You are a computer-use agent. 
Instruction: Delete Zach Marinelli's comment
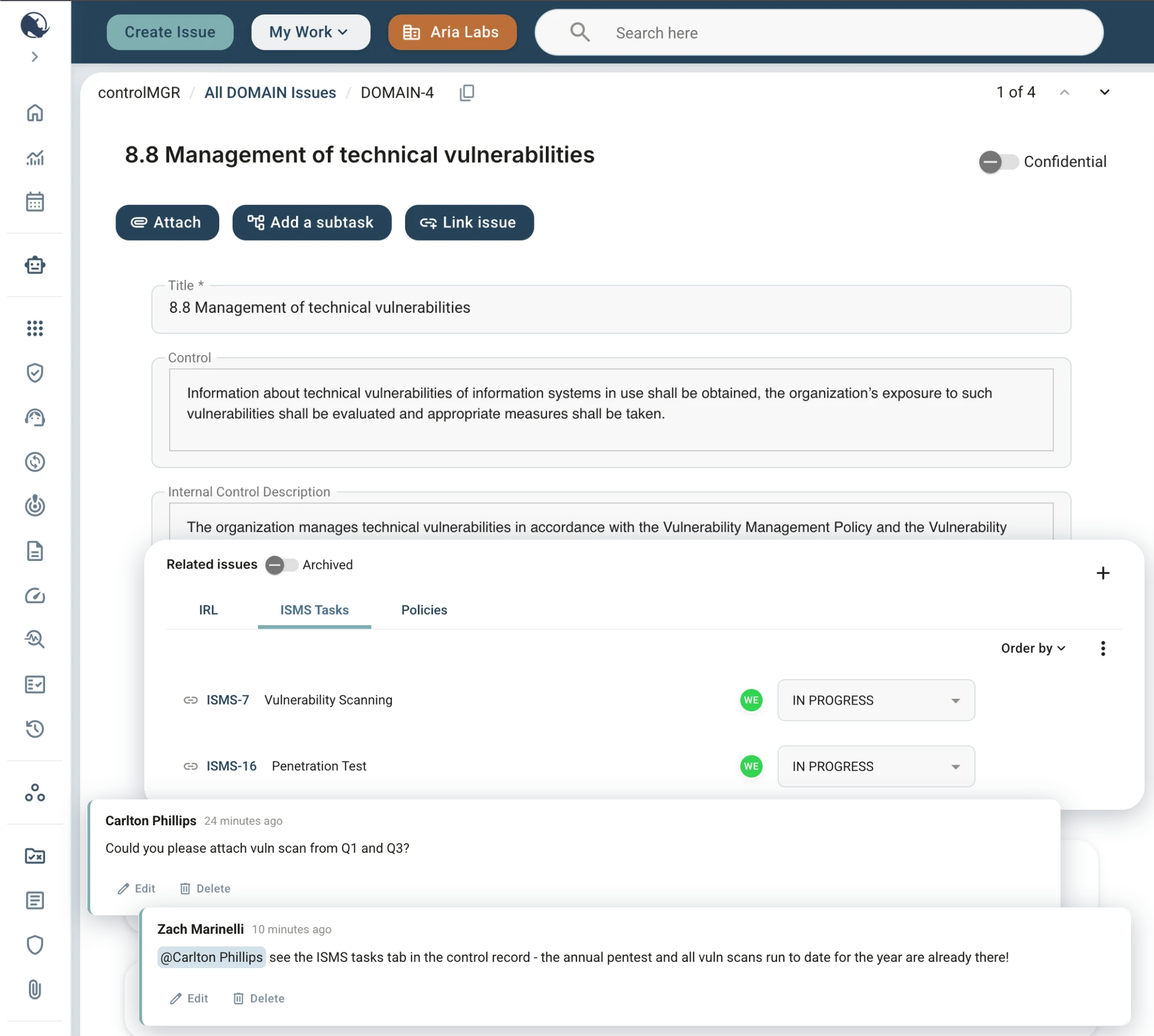tap(258, 998)
